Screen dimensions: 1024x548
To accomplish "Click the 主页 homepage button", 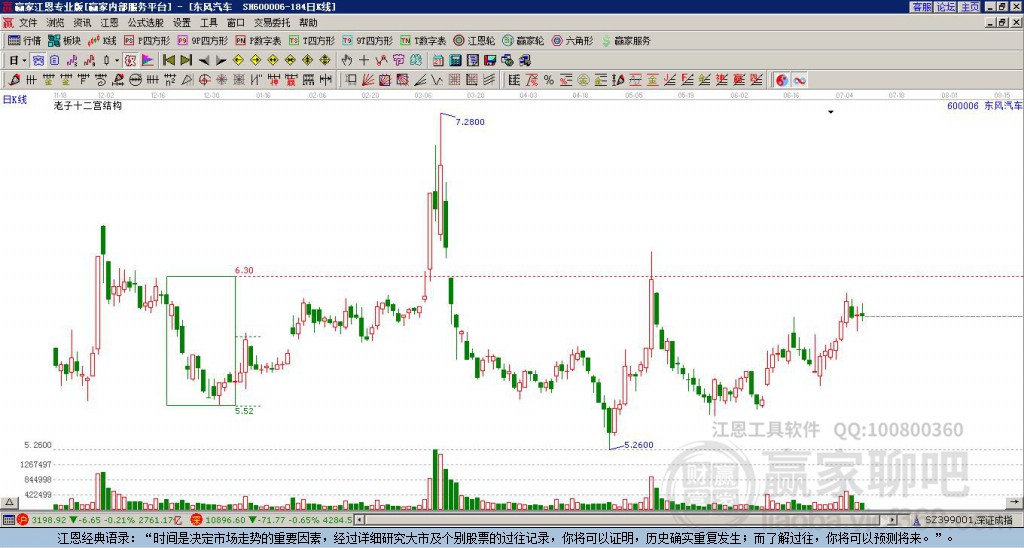I will coord(970,7).
